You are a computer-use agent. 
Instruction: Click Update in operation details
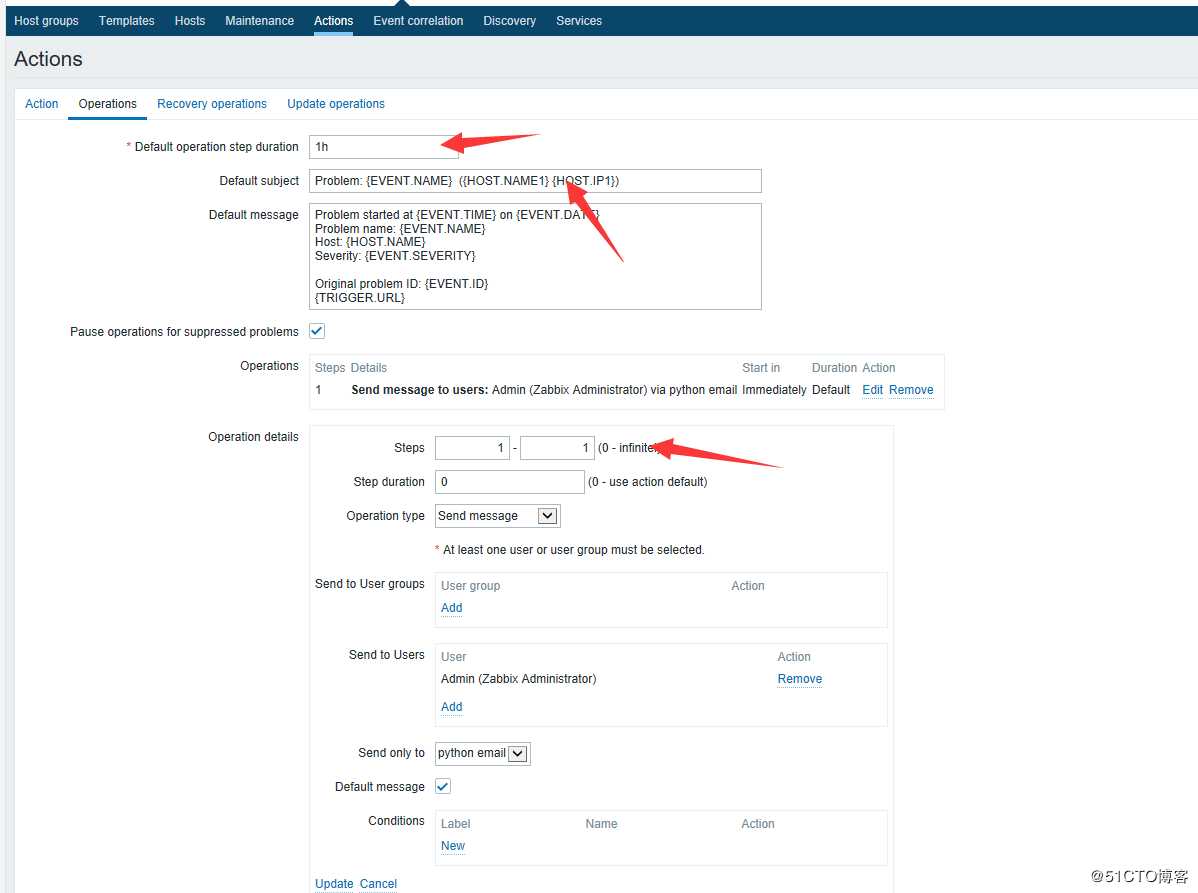click(x=334, y=884)
